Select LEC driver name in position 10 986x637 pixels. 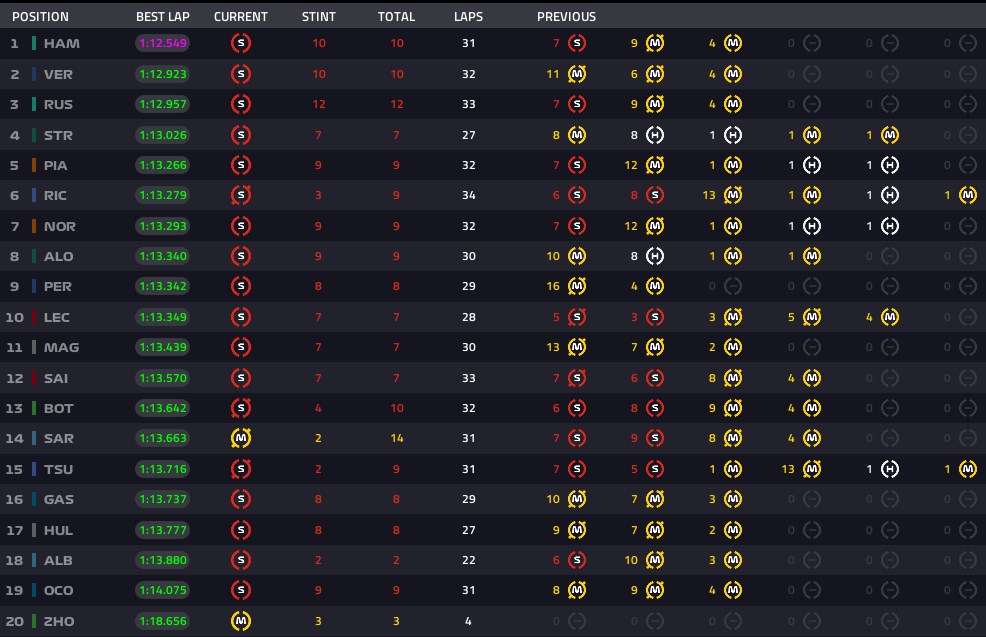pos(57,318)
